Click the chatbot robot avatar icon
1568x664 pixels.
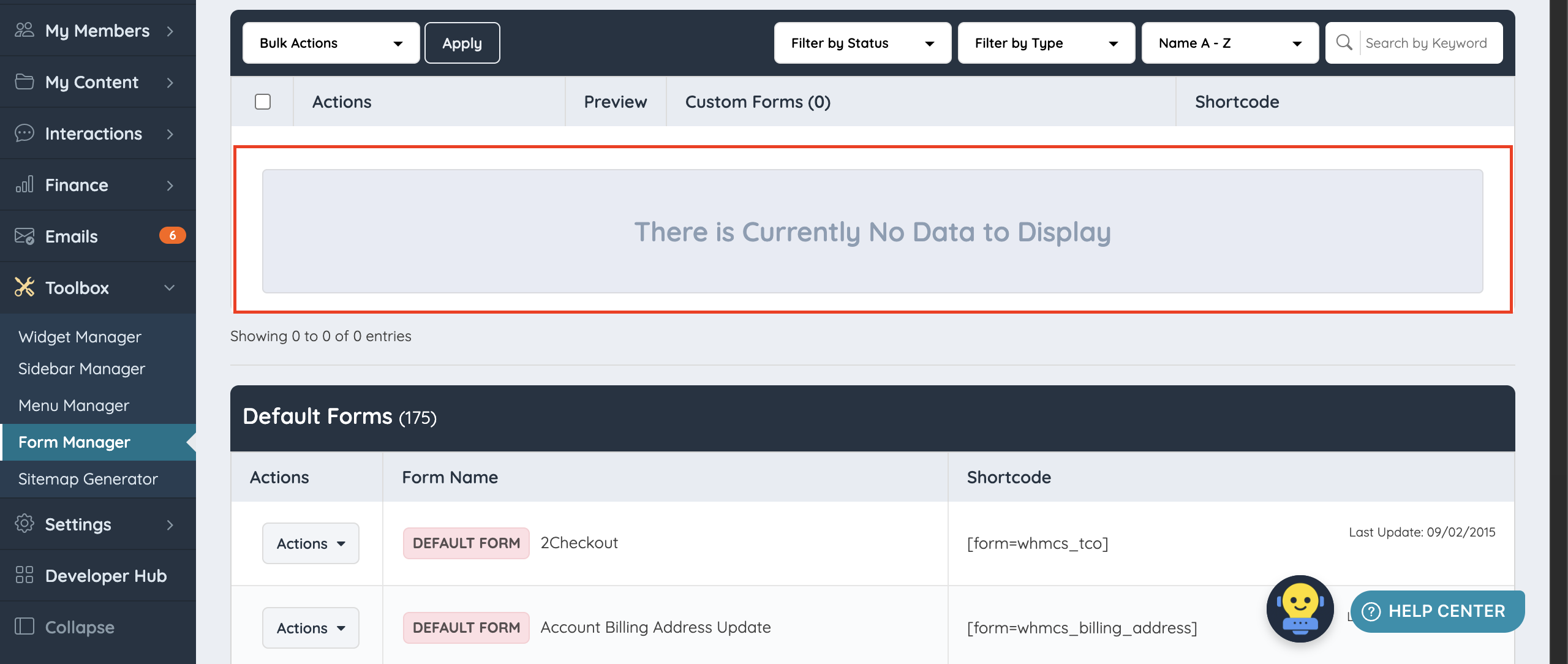tap(1300, 608)
